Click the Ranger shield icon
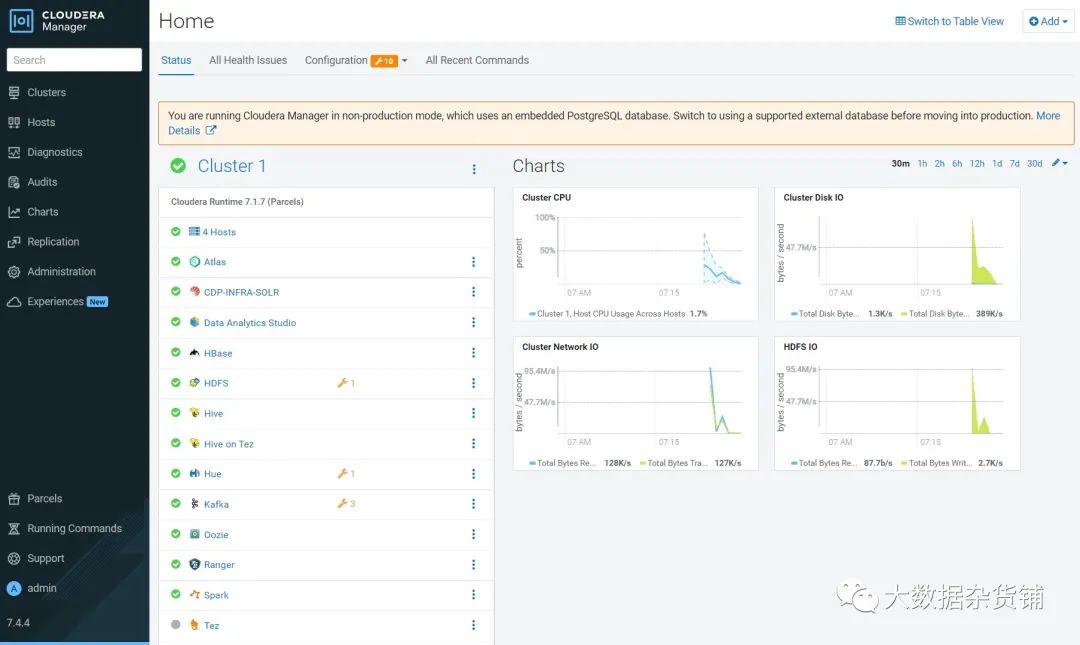 (194, 564)
